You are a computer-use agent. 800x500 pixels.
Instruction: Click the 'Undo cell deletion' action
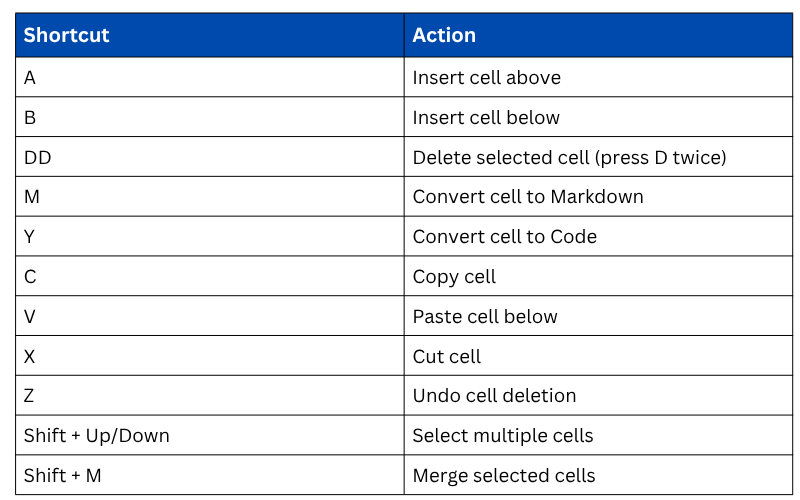click(494, 396)
